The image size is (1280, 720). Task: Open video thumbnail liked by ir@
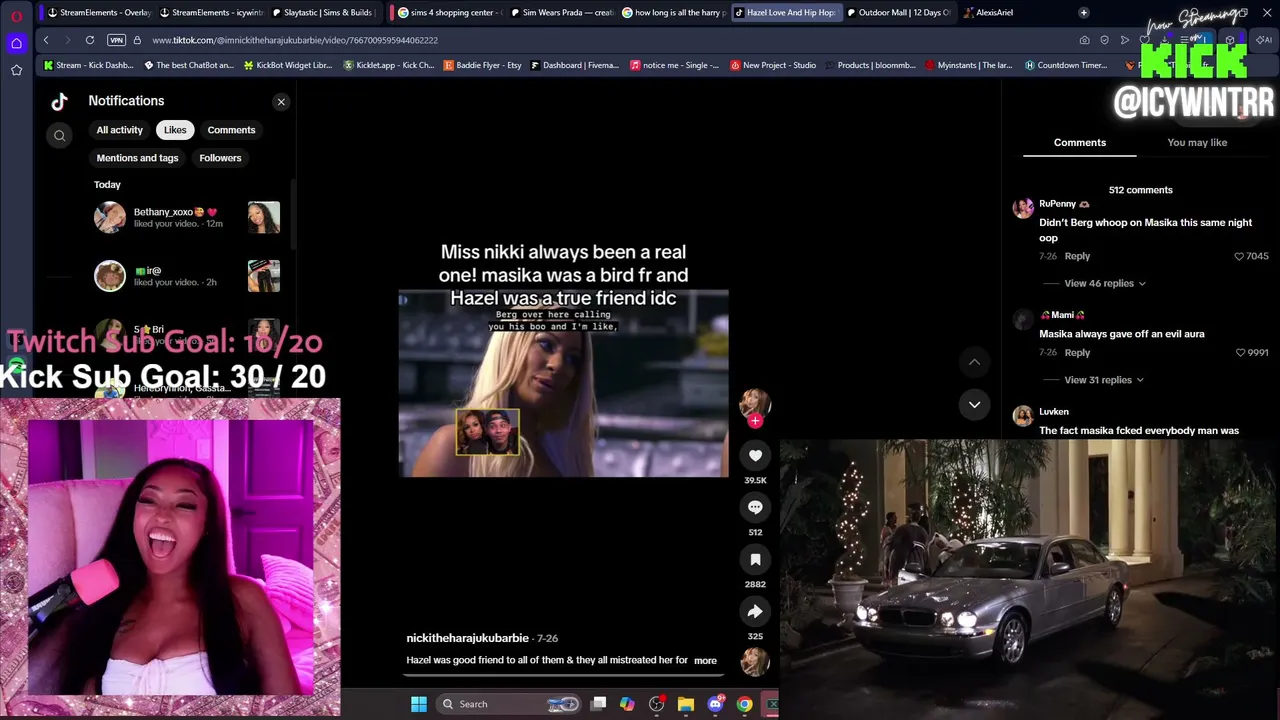pos(264,276)
